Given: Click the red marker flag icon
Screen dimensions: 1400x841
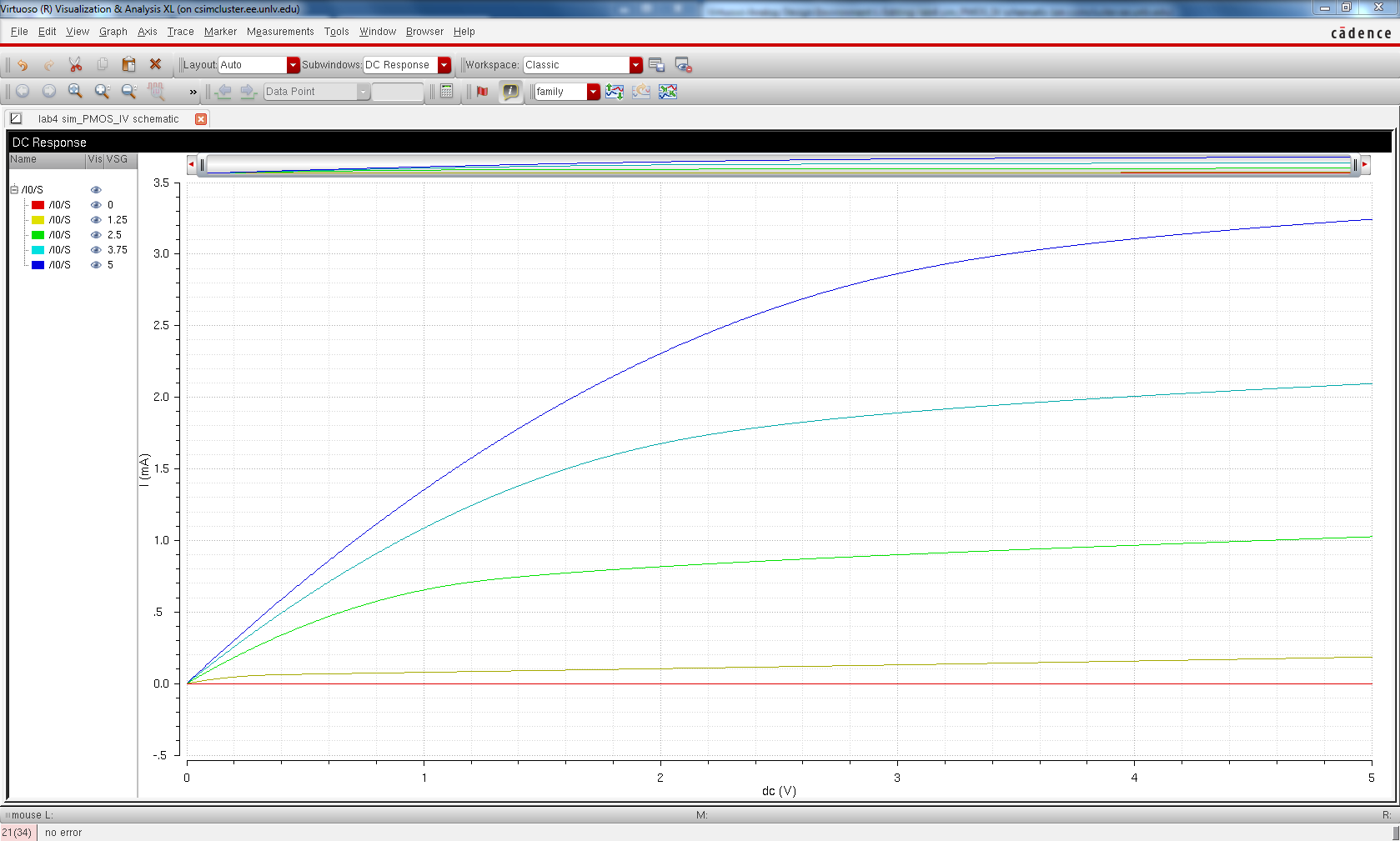Looking at the screenshot, I should (482, 91).
